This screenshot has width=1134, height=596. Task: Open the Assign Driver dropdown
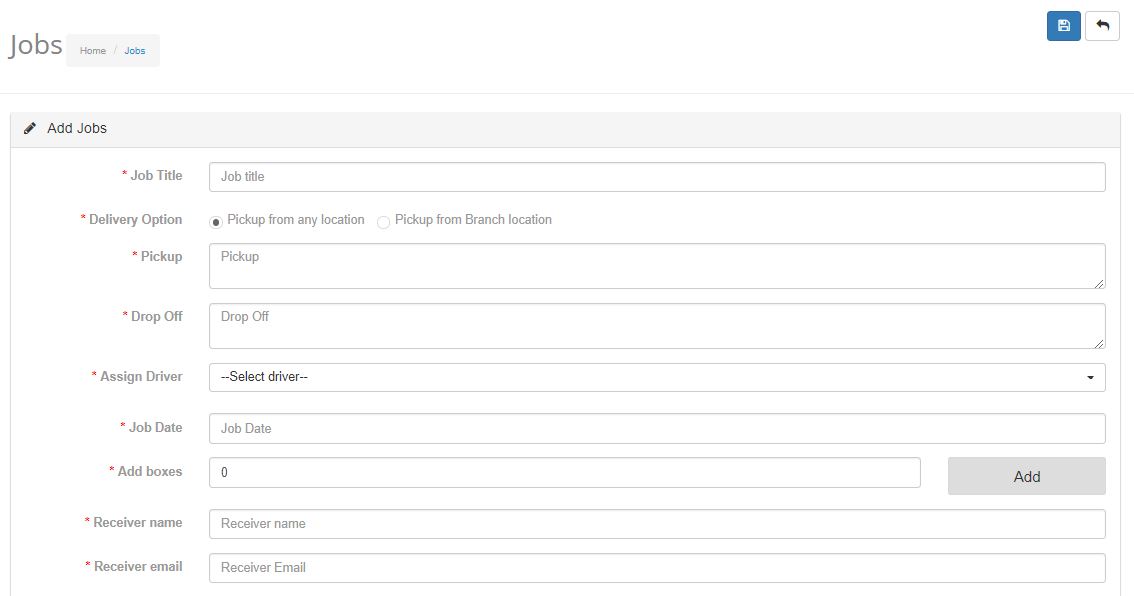pos(657,377)
